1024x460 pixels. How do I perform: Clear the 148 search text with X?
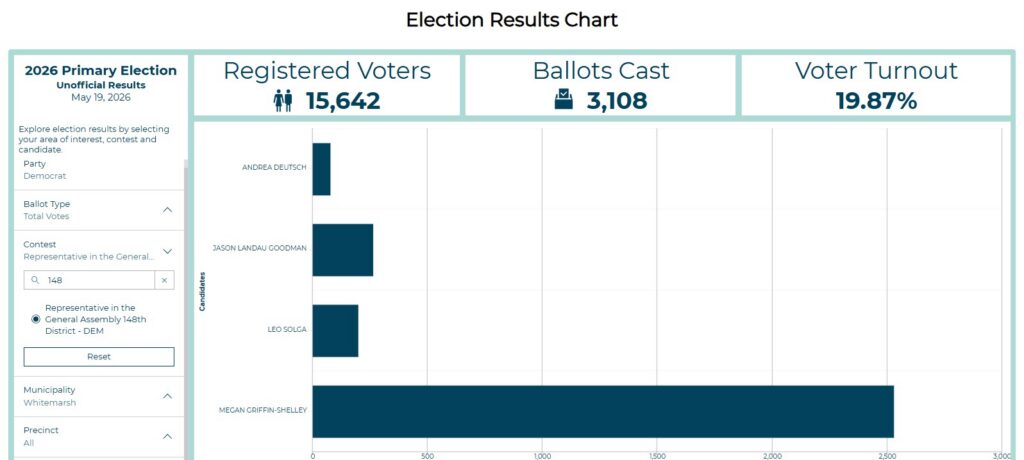165,280
